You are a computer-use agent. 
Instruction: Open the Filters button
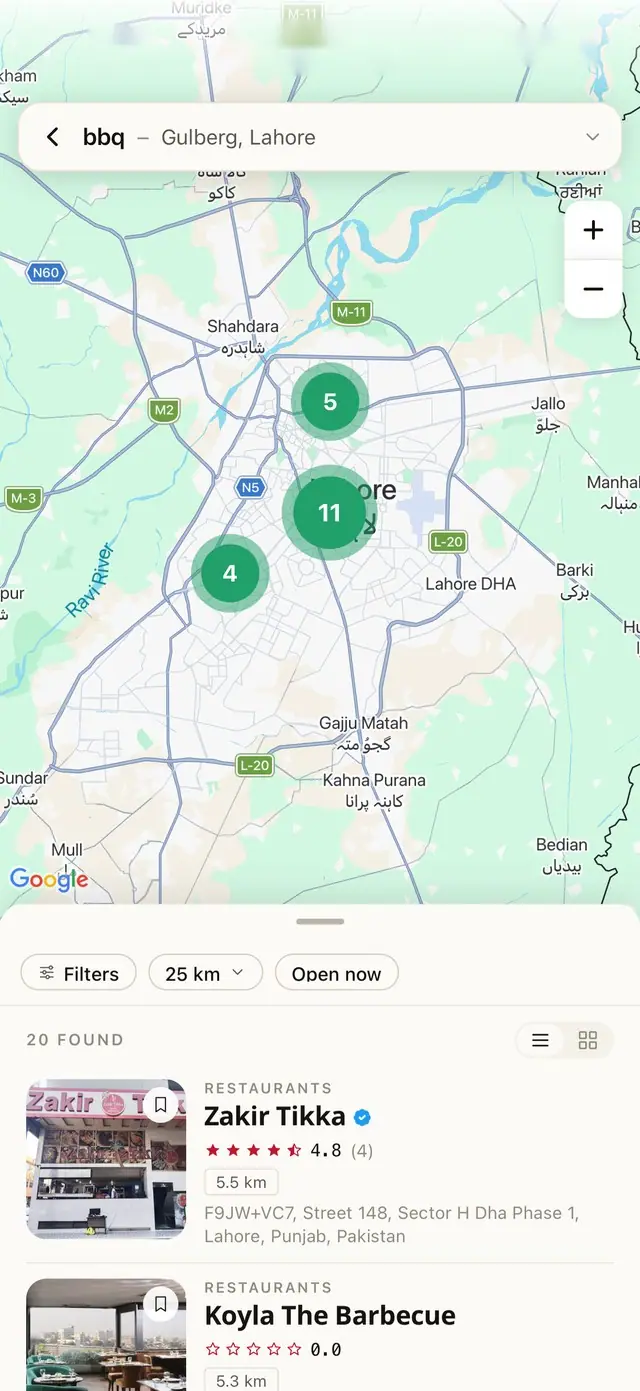78,973
